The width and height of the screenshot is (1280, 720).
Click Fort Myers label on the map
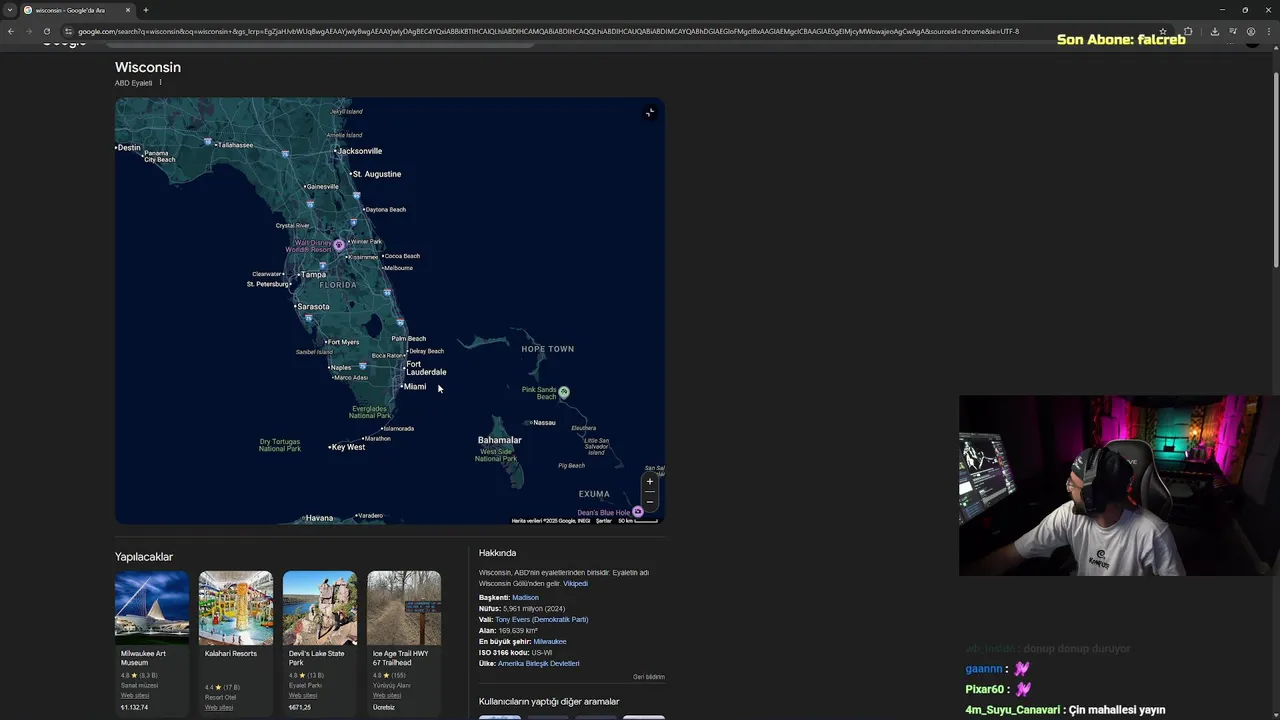(x=343, y=342)
